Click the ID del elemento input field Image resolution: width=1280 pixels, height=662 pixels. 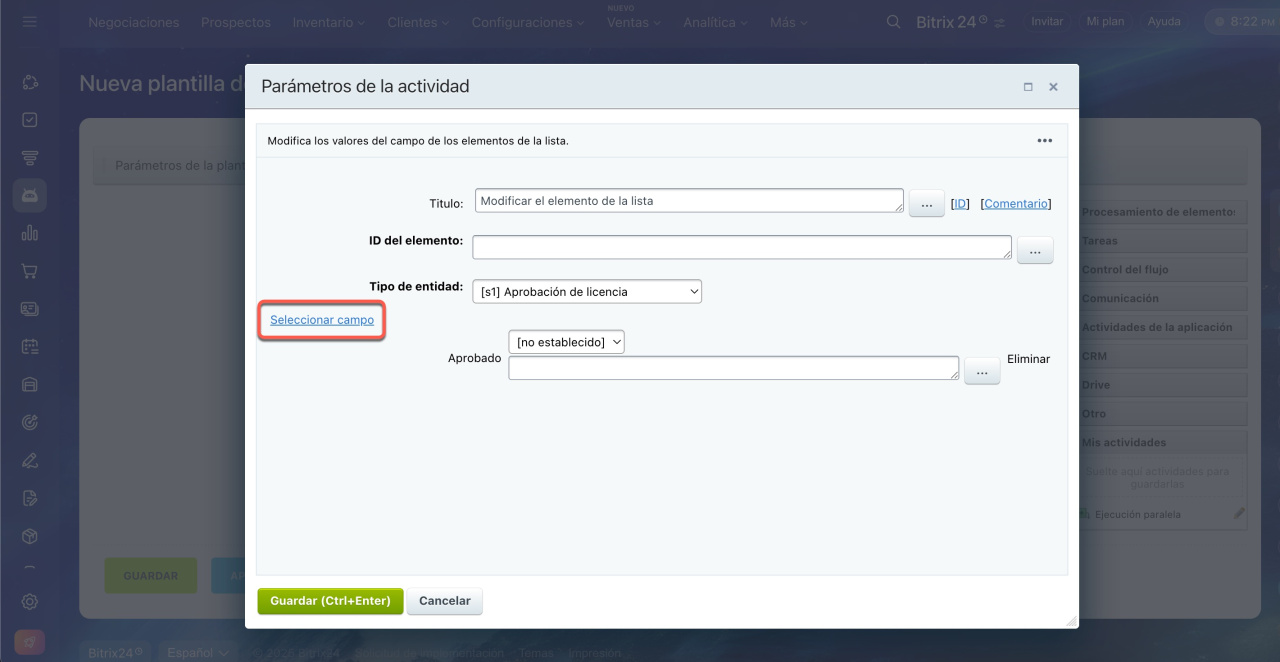tap(741, 247)
